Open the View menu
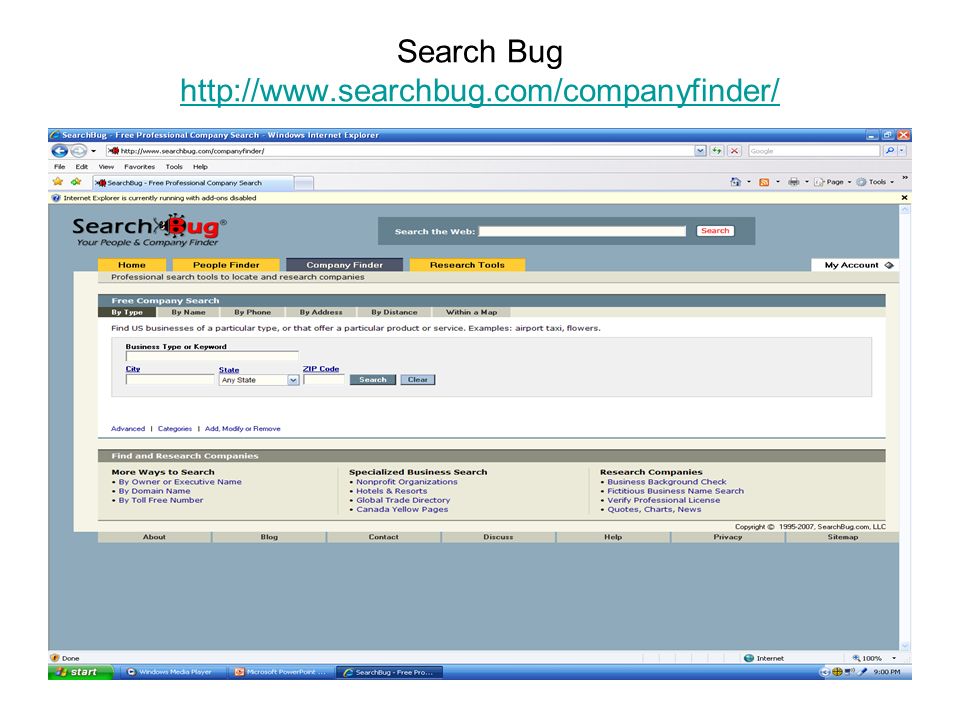 [x=106, y=167]
